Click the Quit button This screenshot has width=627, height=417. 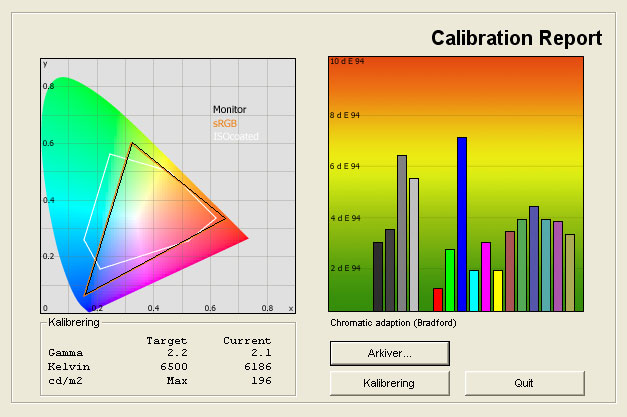point(524,383)
